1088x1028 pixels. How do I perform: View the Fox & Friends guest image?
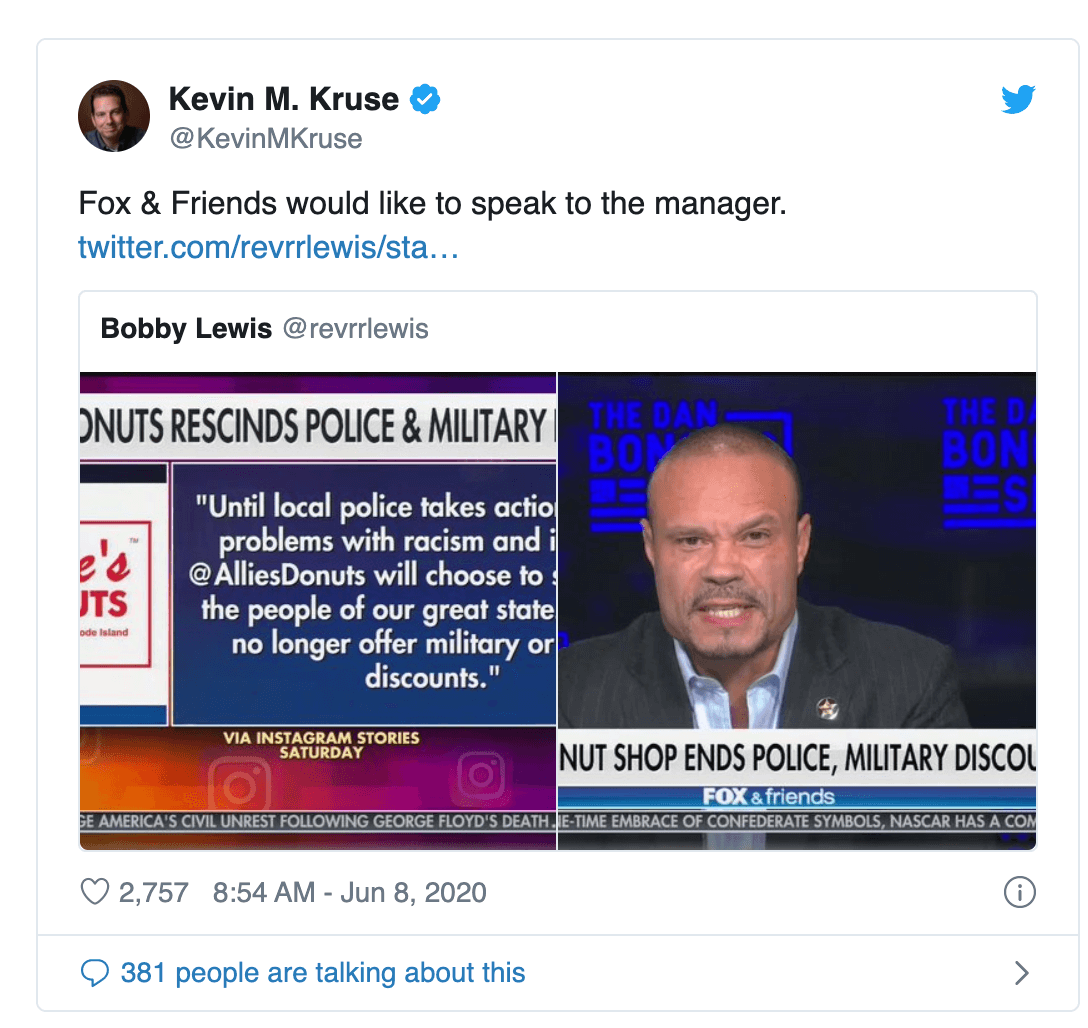797,611
